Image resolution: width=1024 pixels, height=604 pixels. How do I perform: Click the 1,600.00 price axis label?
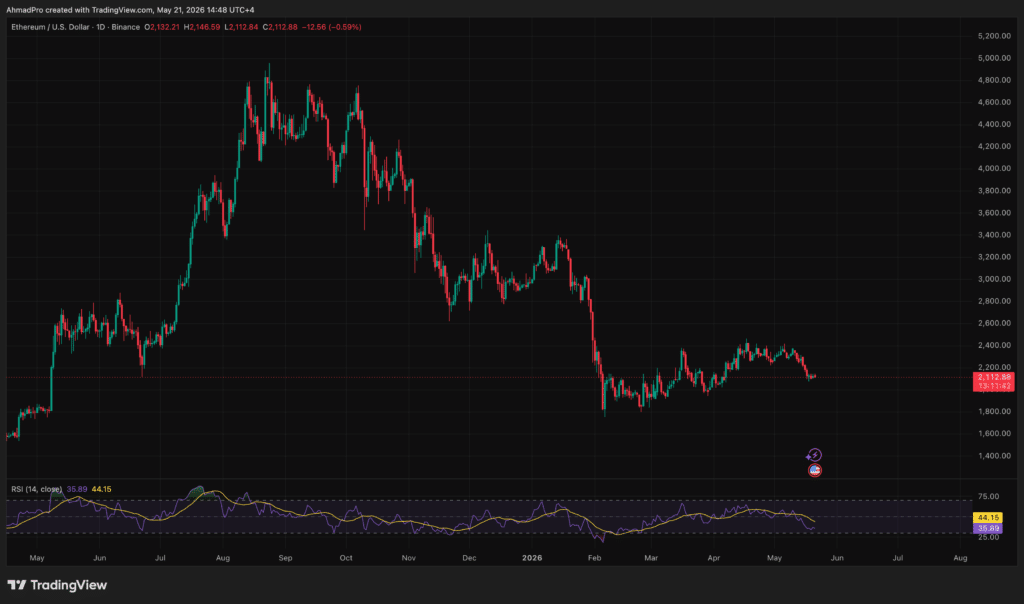pos(994,434)
